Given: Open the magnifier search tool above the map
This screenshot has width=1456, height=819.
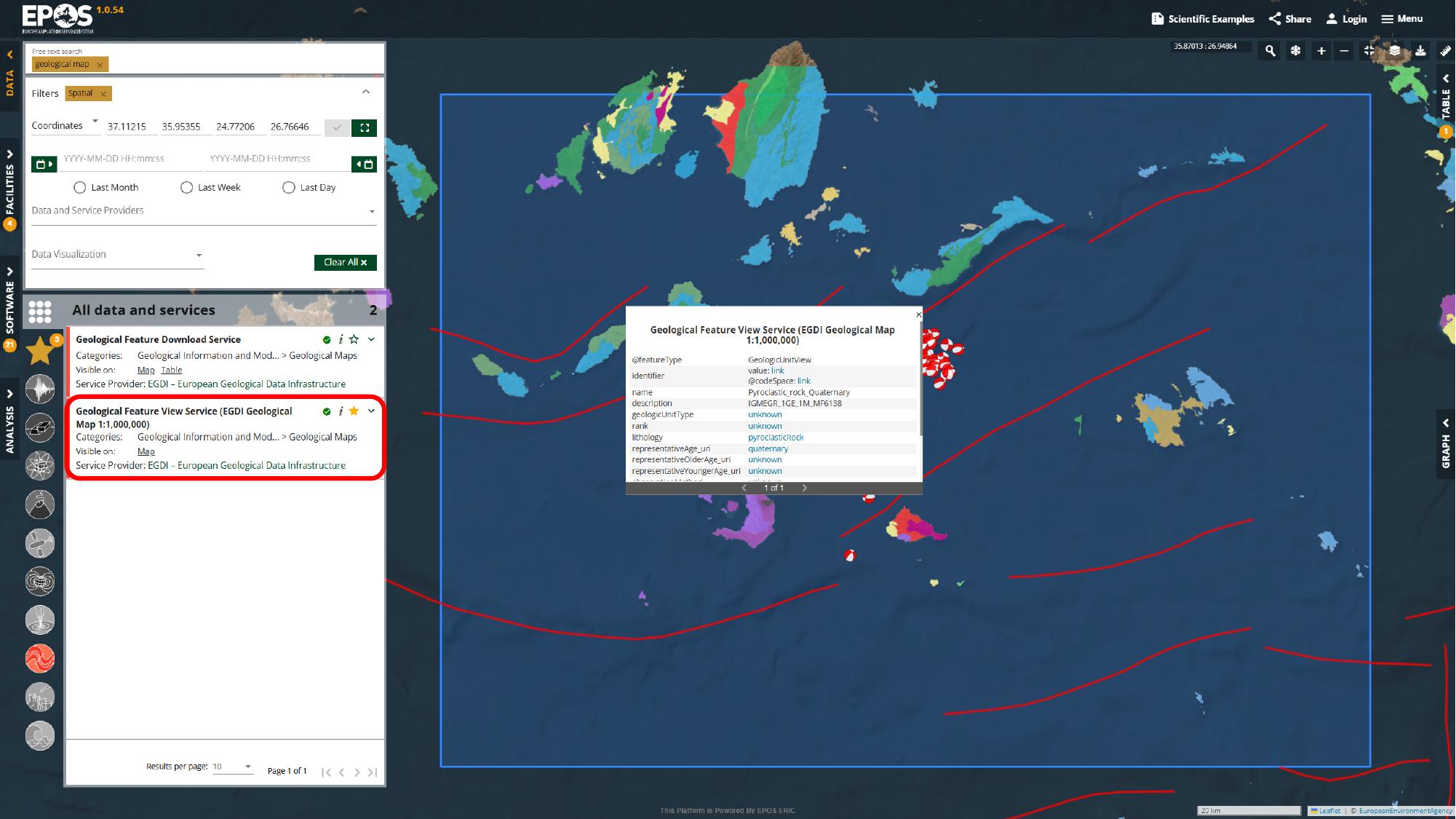Looking at the screenshot, I should [1270, 51].
